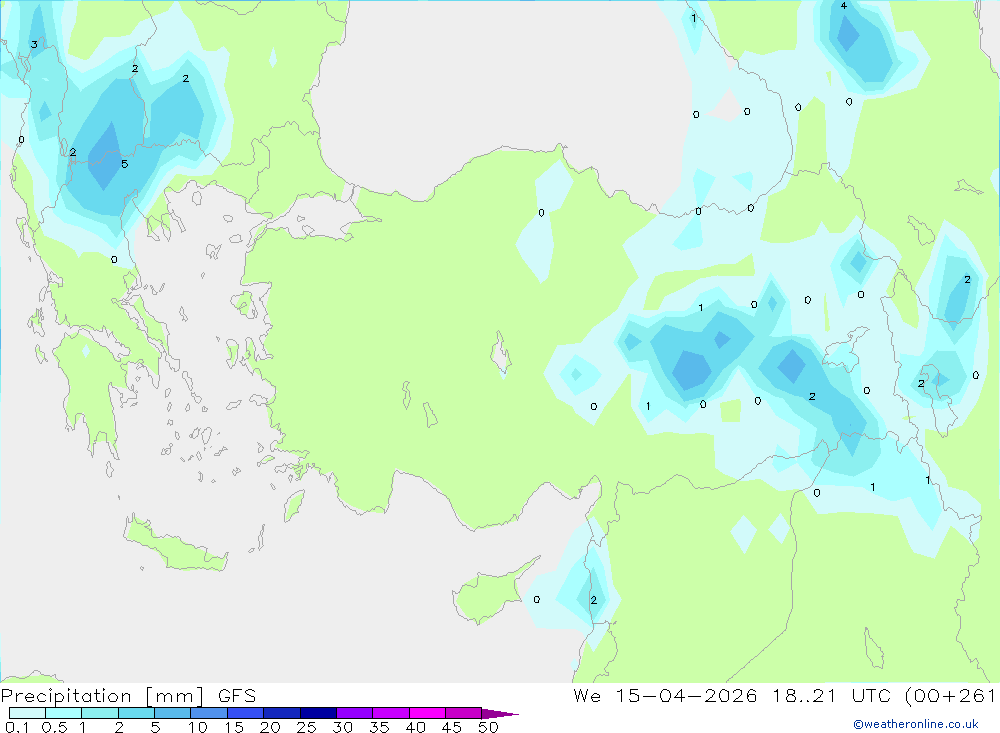Select the 2–5 mm legend color swatch
This screenshot has width=1000, height=733.
click(x=136, y=713)
